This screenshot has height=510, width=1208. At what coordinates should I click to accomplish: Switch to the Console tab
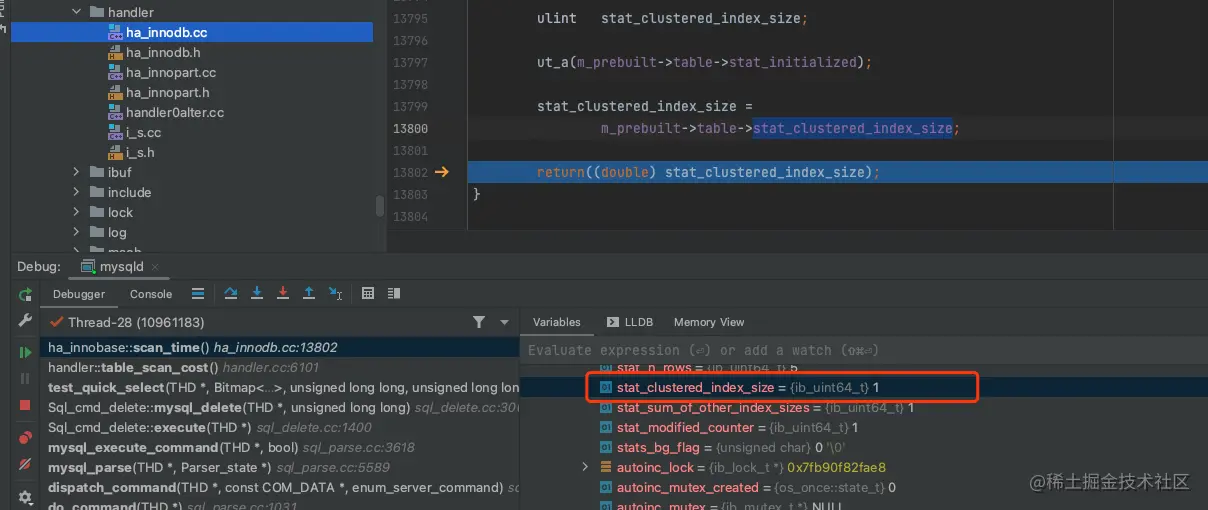pyautogui.click(x=151, y=294)
